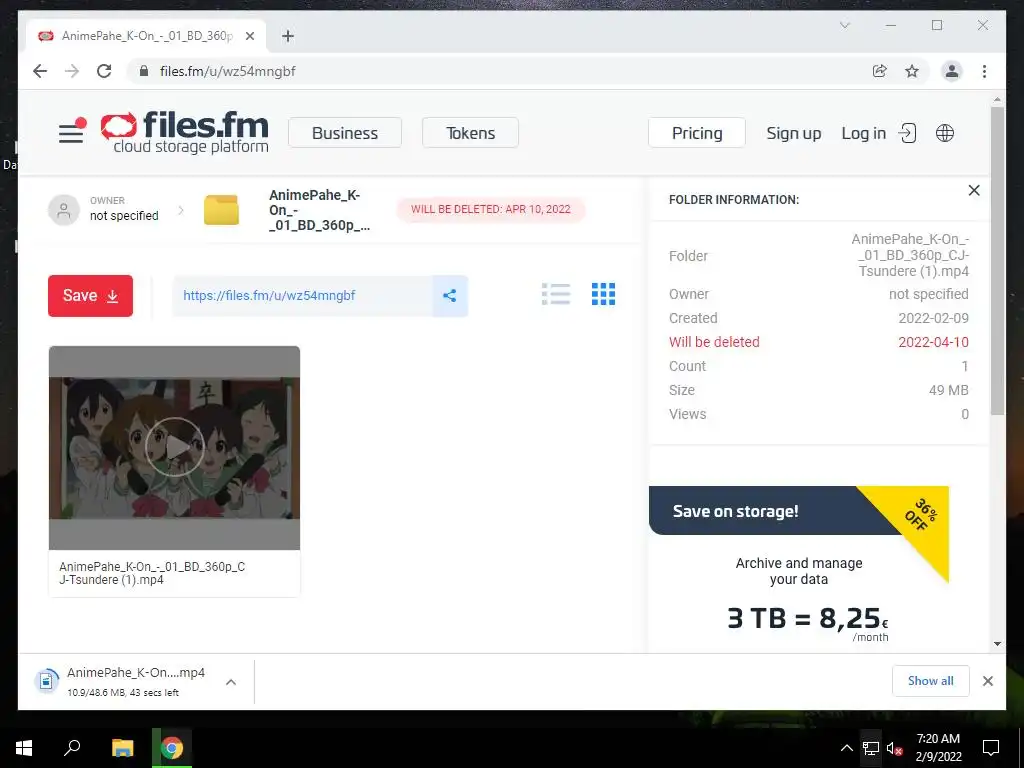Open the Chrome profile avatar

coord(952,71)
